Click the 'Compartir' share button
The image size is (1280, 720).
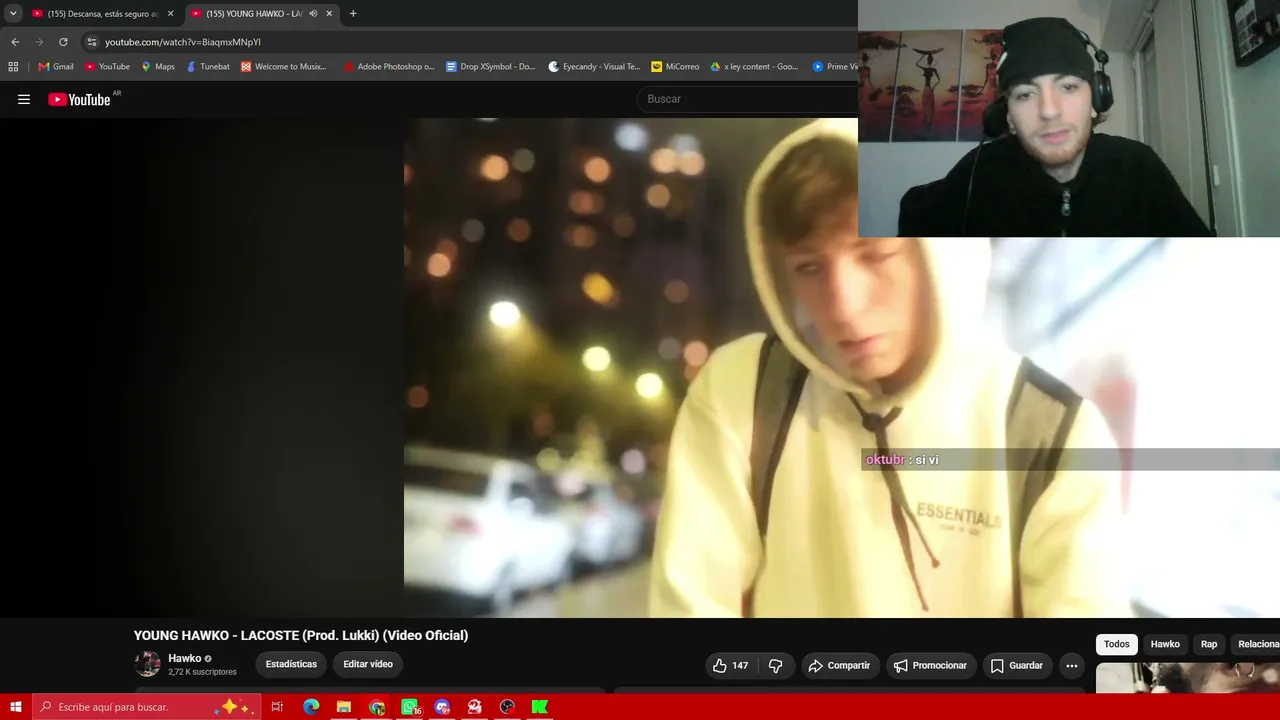(x=839, y=665)
